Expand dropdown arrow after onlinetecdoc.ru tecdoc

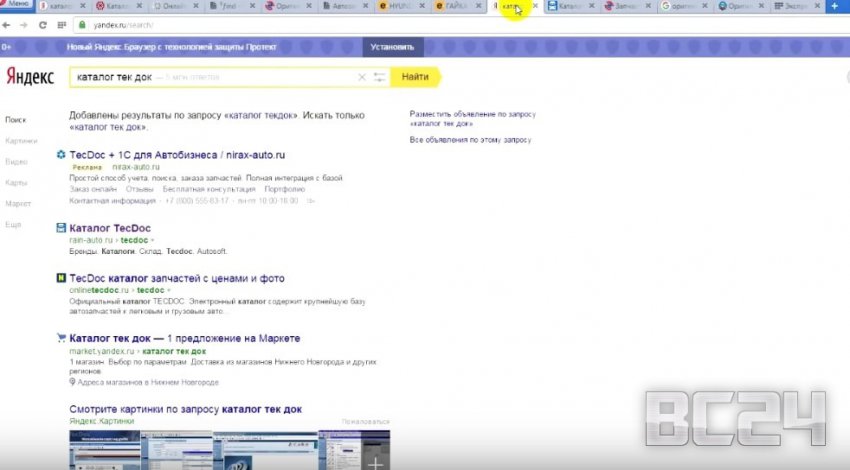(168, 290)
